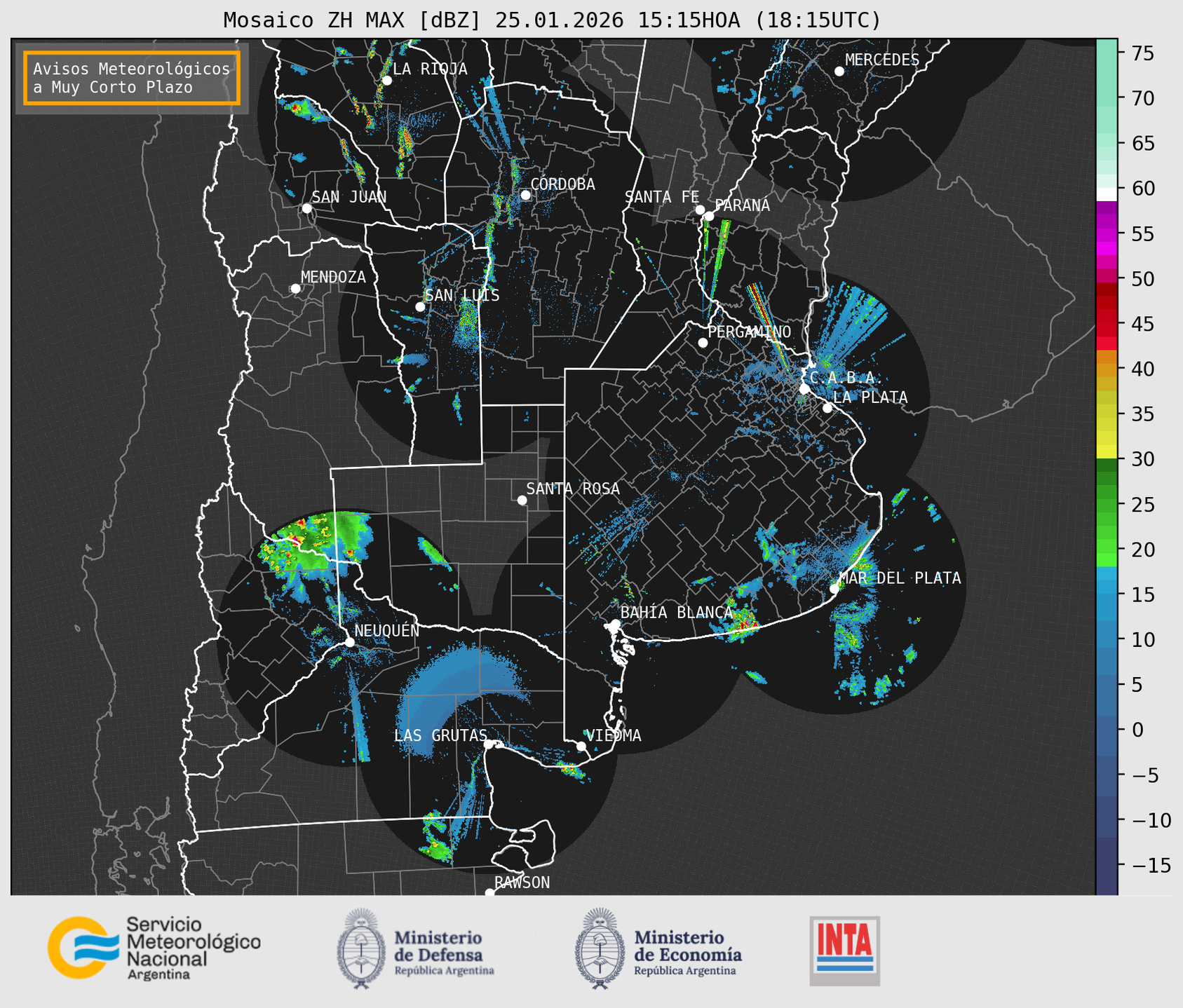Screen dimensions: 1183x1008
Task: Click the RAWSON city label
Action: point(522,883)
